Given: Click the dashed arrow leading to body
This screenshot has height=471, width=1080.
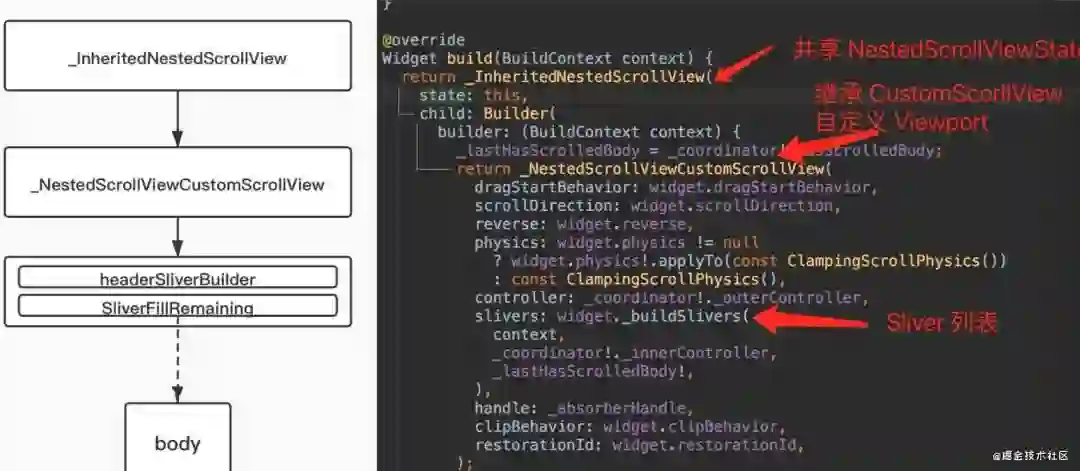Looking at the screenshot, I should click(178, 364).
